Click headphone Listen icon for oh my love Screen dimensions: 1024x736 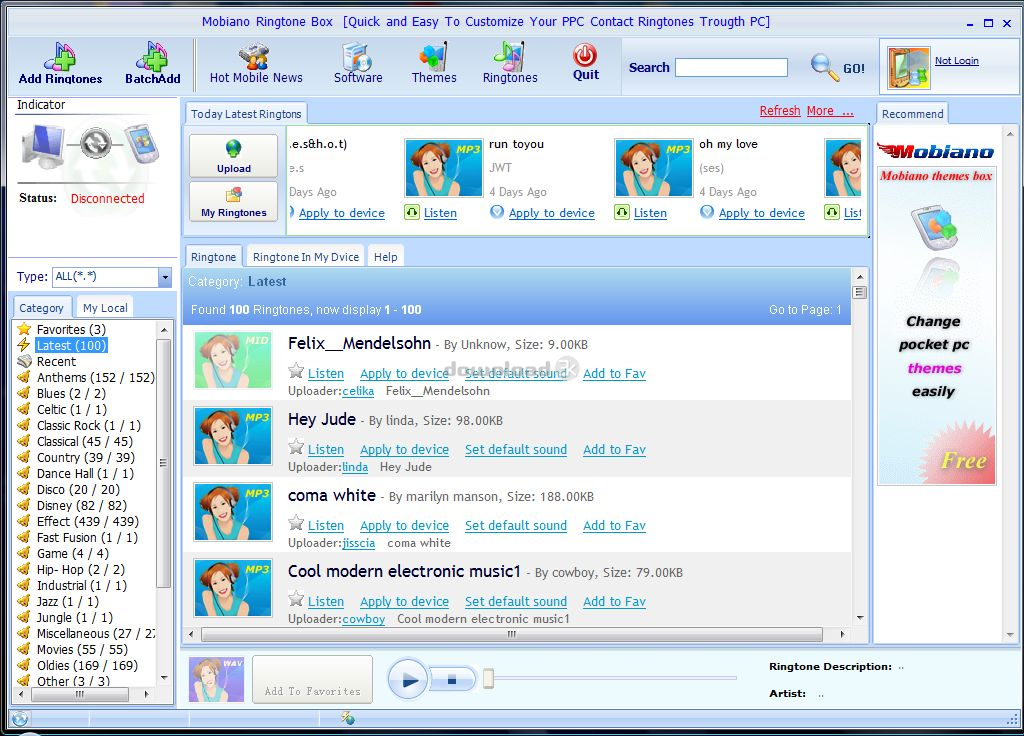pos(622,212)
